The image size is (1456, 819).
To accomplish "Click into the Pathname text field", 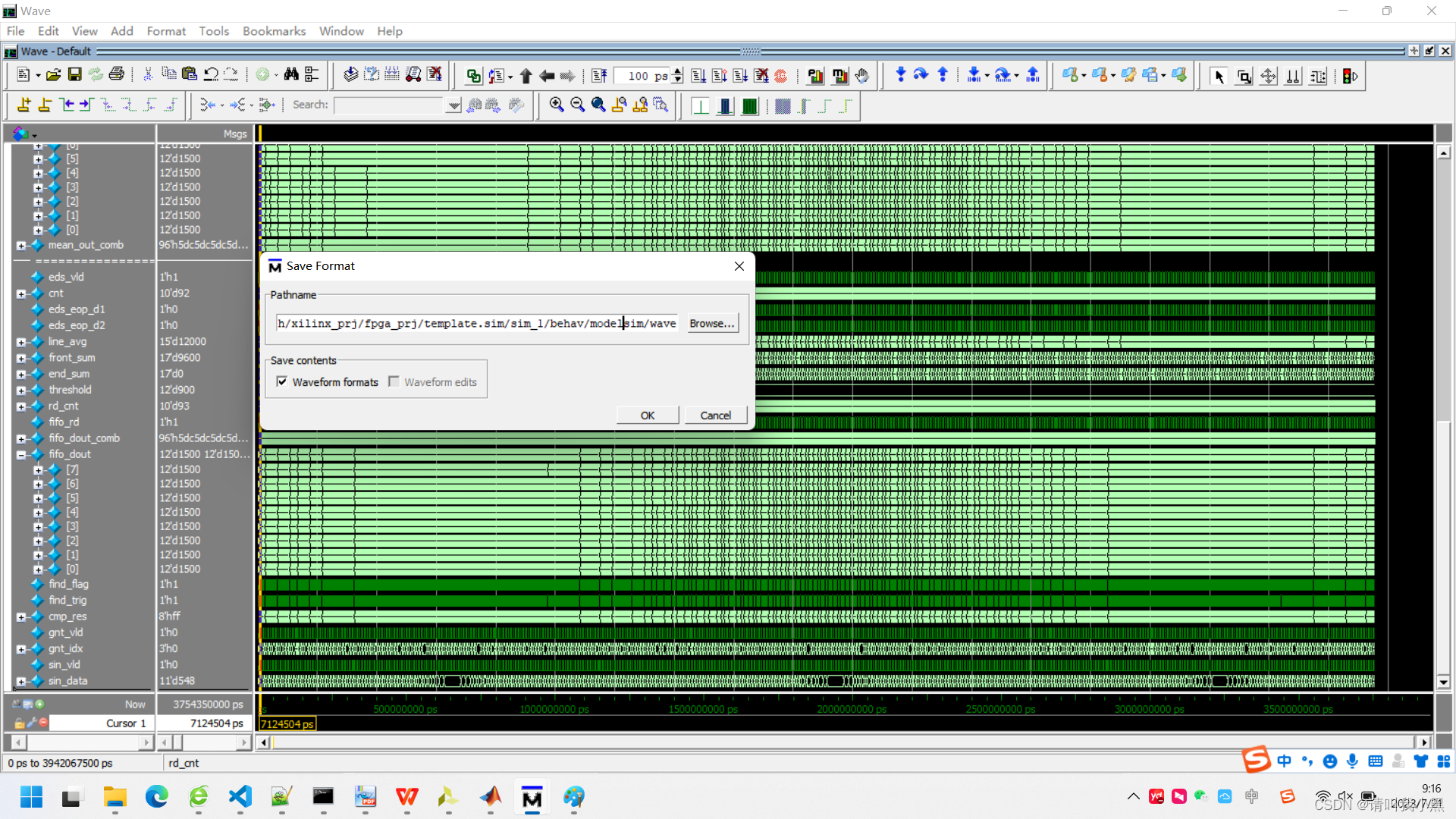I will point(475,324).
